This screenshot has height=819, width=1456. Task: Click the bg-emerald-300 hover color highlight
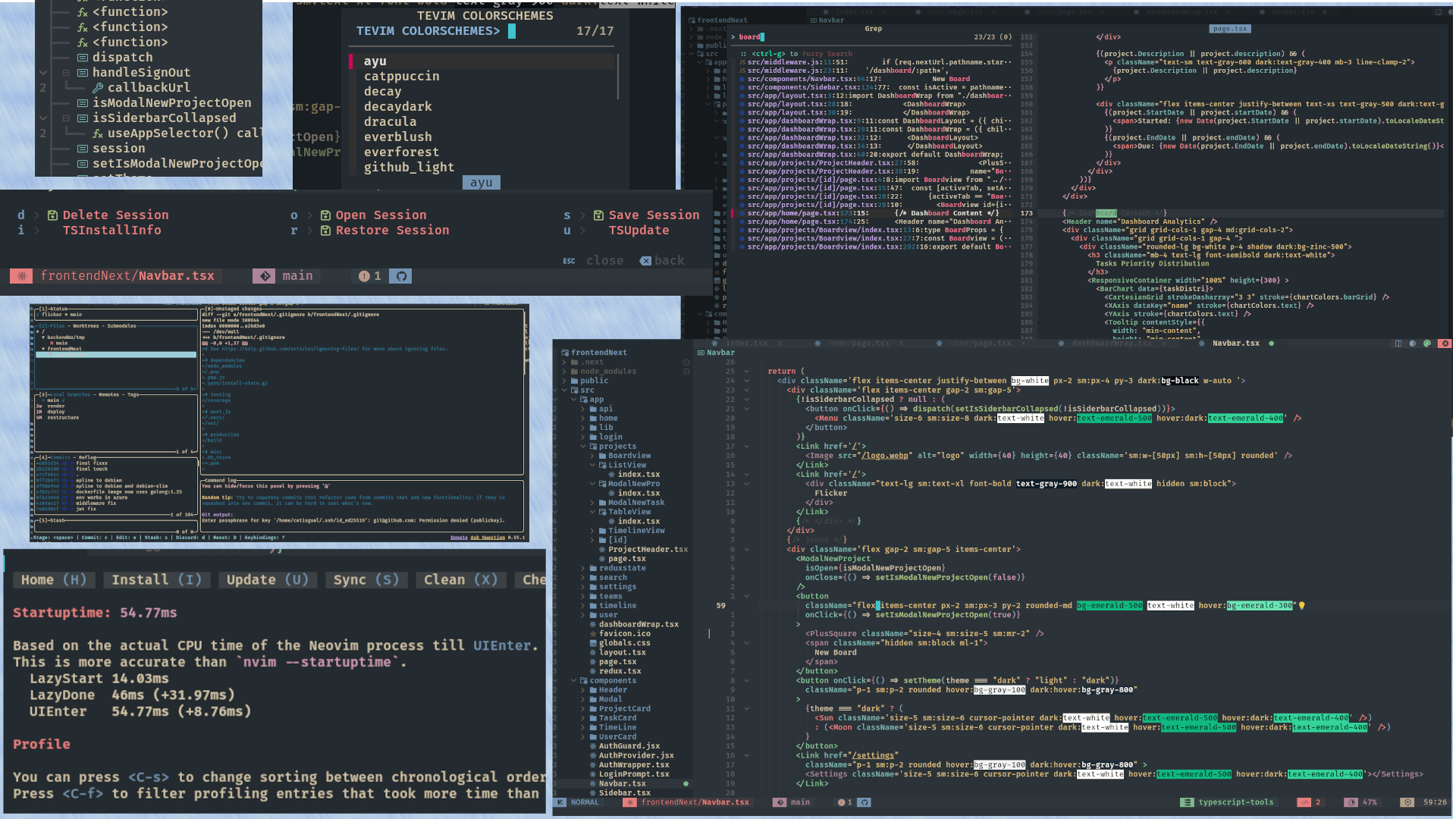point(1260,606)
